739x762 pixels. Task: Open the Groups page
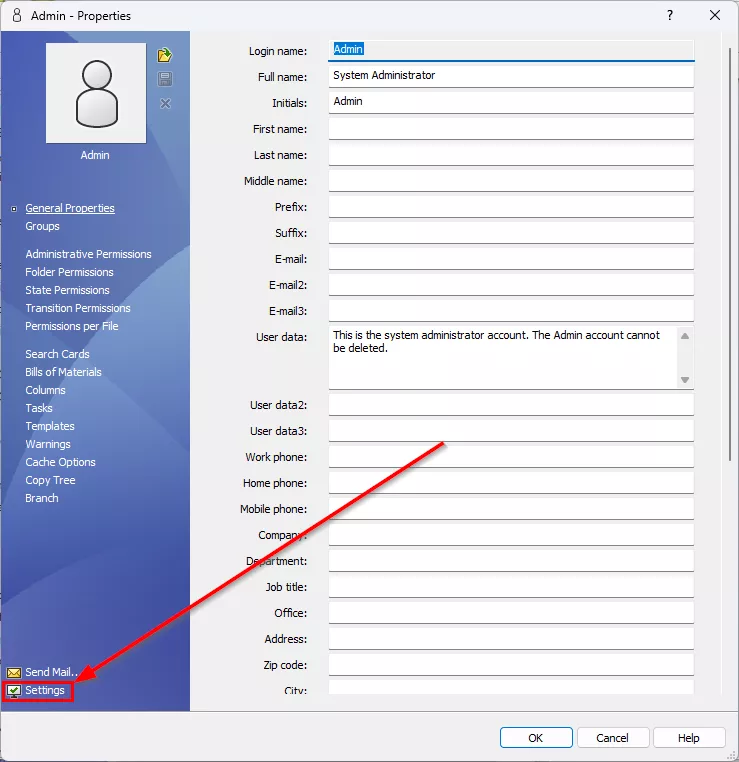42,226
